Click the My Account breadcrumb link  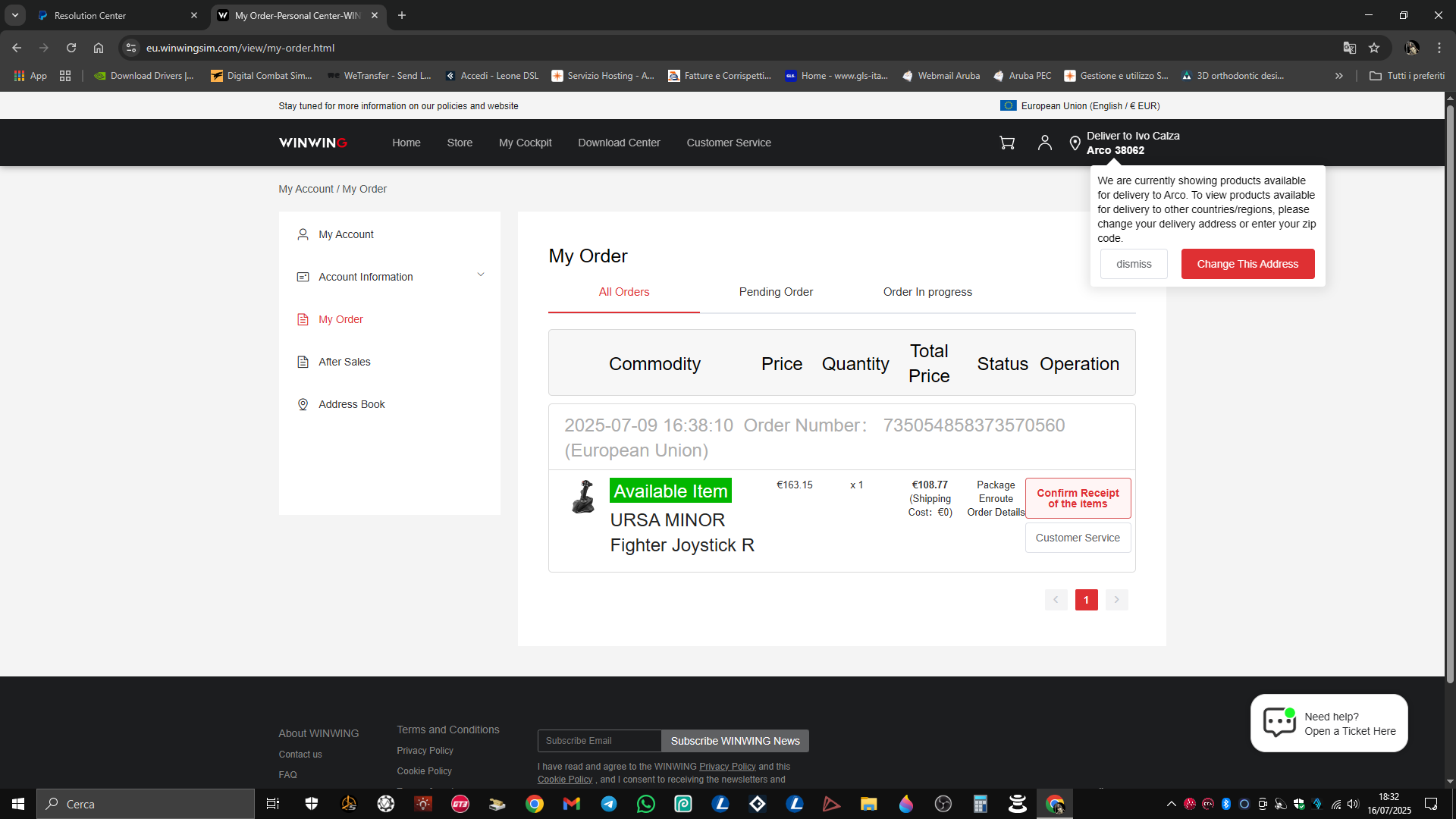click(x=306, y=189)
